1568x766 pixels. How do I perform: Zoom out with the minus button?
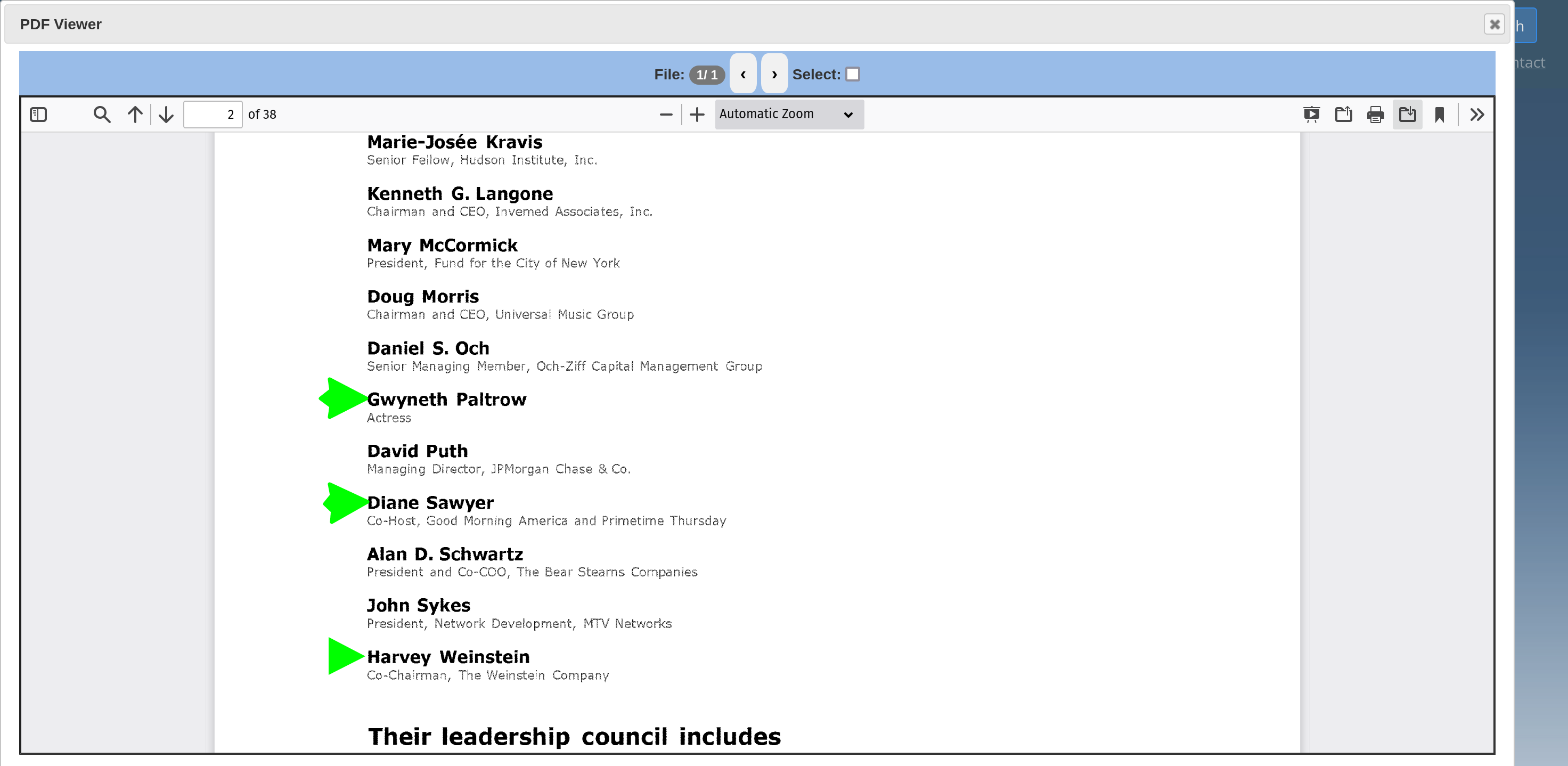coord(666,115)
